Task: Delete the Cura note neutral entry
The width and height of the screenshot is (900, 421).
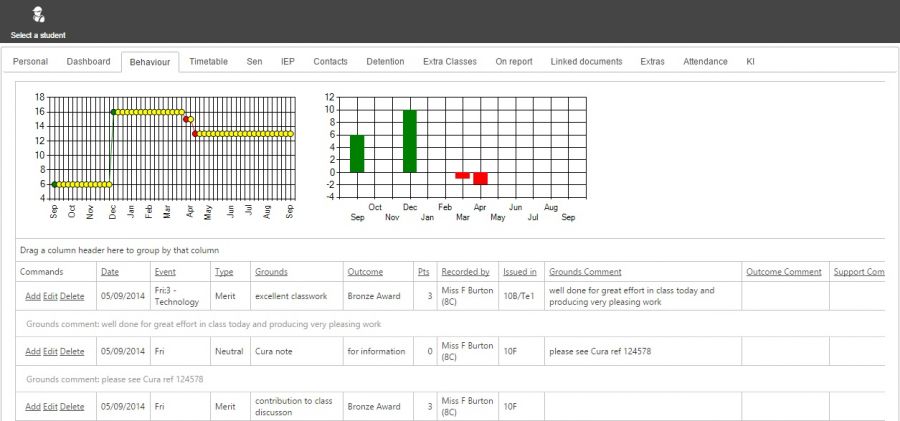Action: (x=72, y=352)
